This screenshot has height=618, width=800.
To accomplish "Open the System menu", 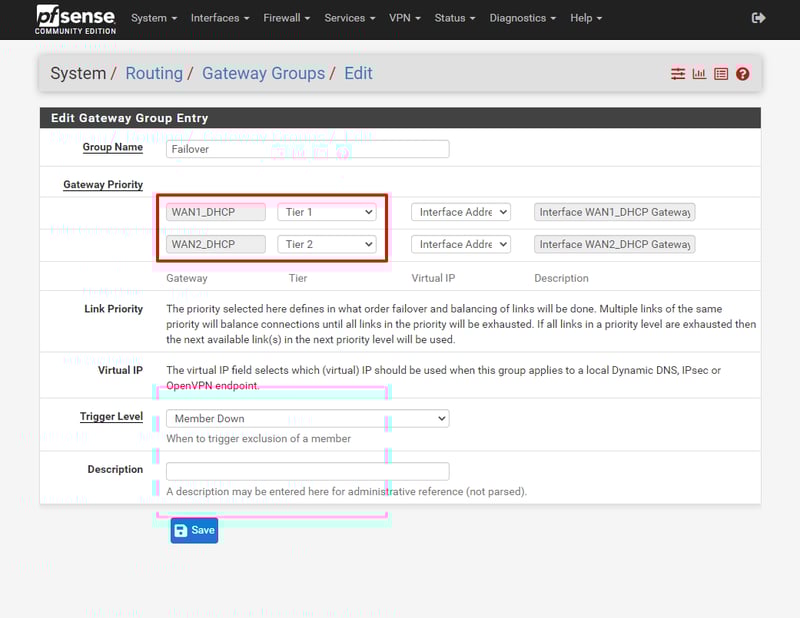I will point(154,18).
